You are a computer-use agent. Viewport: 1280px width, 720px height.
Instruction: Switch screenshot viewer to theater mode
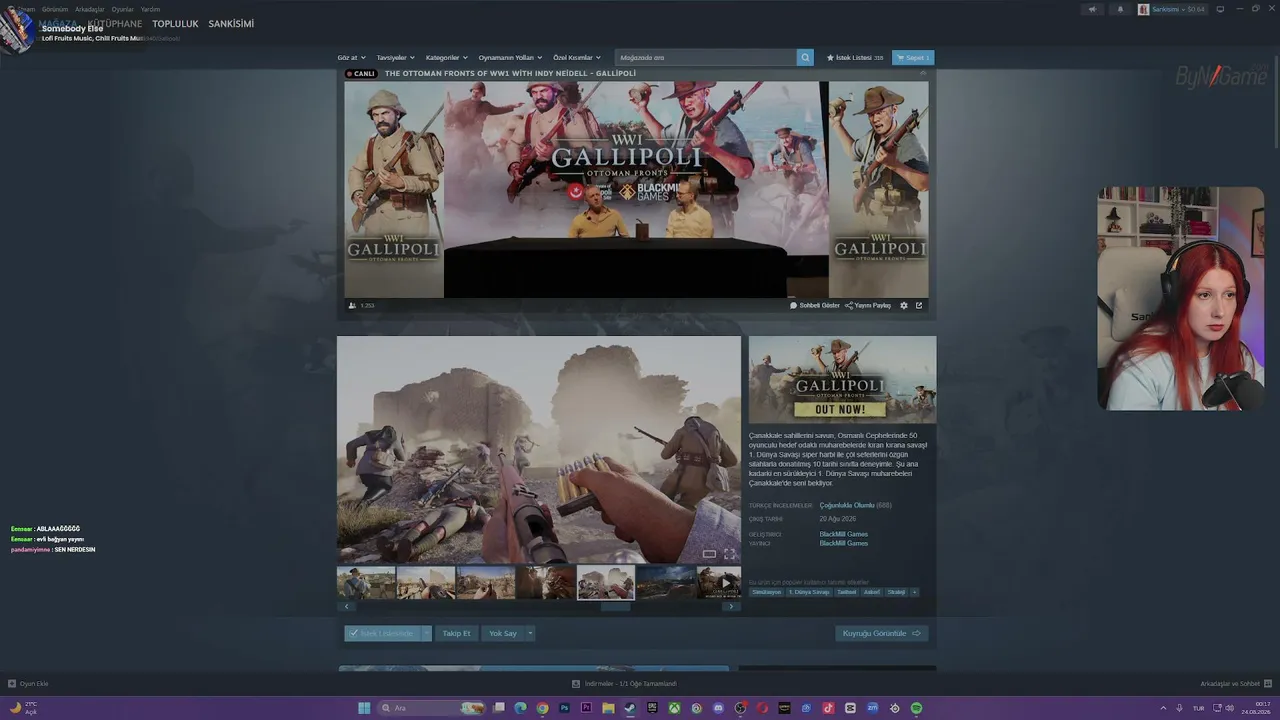pyautogui.click(x=709, y=553)
